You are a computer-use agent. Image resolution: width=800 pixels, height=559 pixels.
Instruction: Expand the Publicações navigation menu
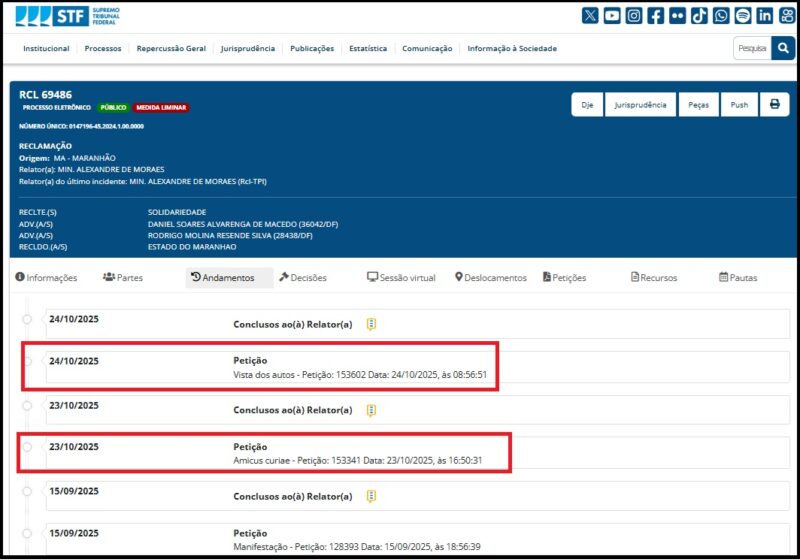312,48
